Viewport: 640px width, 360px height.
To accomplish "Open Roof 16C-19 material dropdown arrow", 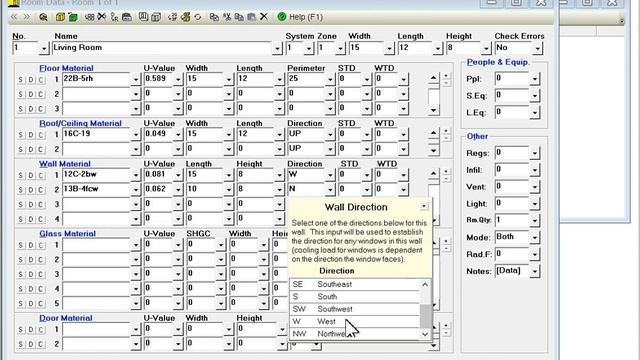I will pyautogui.click(x=136, y=134).
